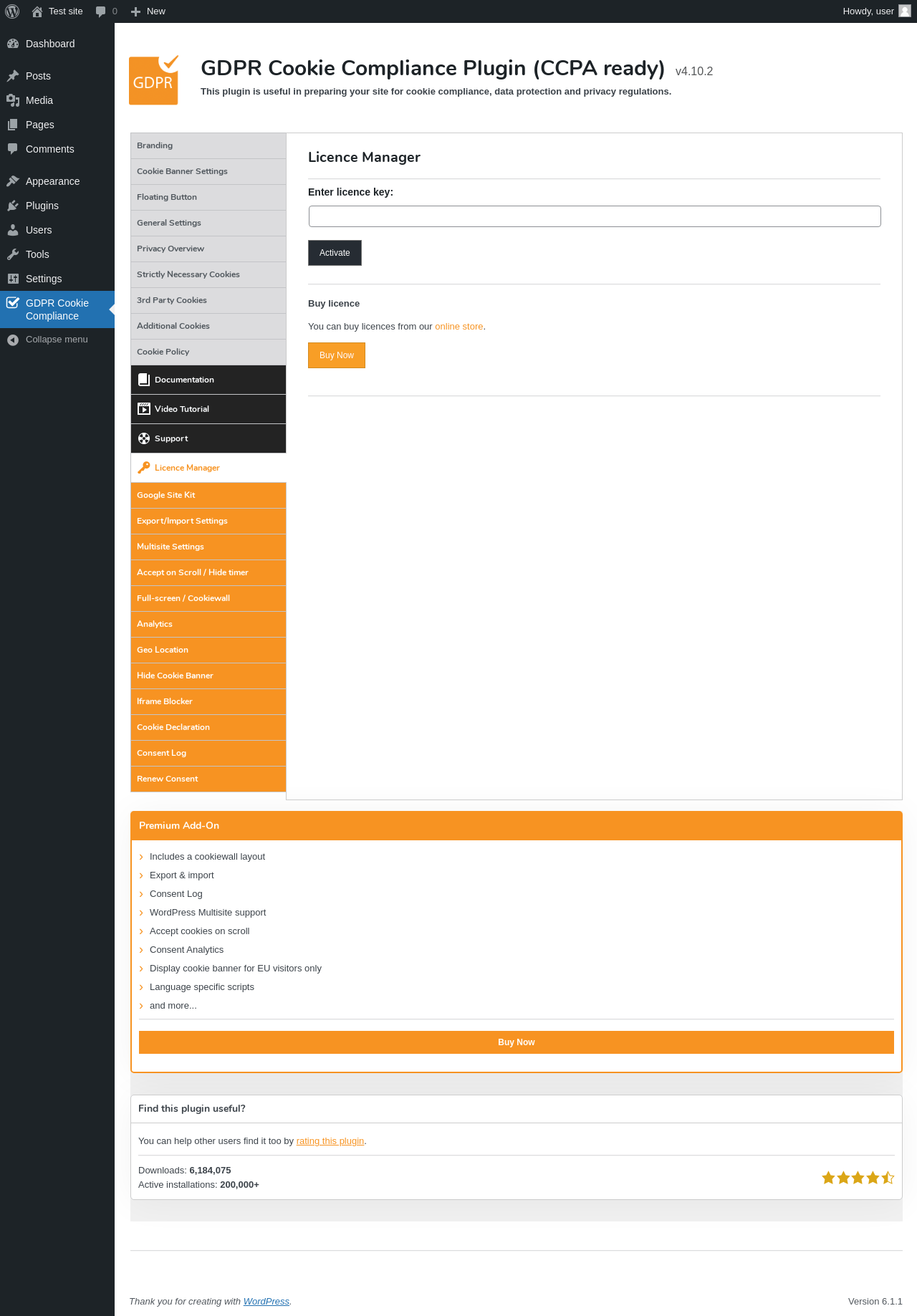This screenshot has width=917, height=1316.
Task: Click the wide Premium Add-On Buy Now button
Action: 517,1042
